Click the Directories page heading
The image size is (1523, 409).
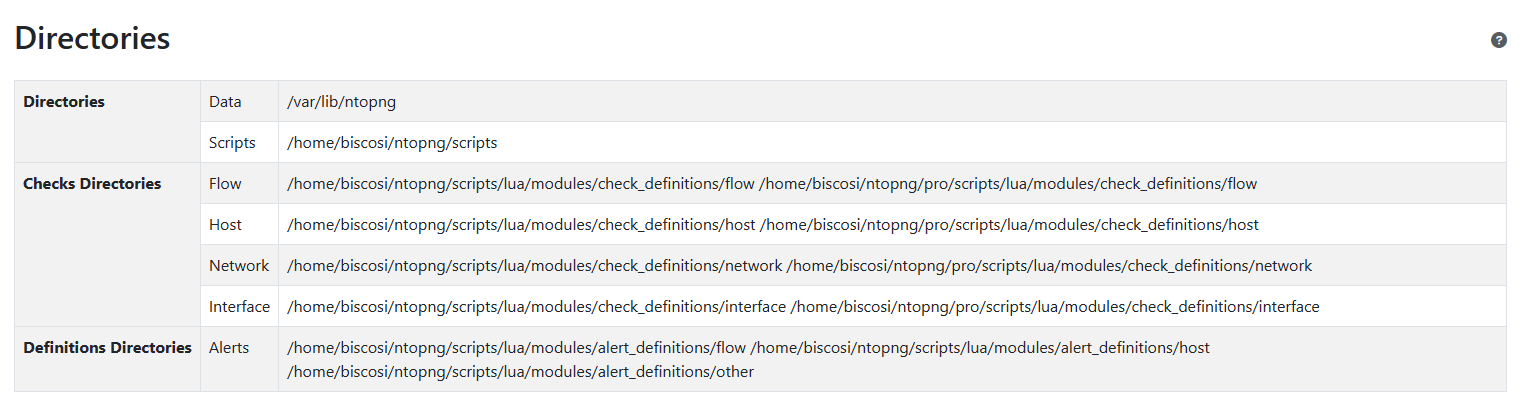pos(92,39)
